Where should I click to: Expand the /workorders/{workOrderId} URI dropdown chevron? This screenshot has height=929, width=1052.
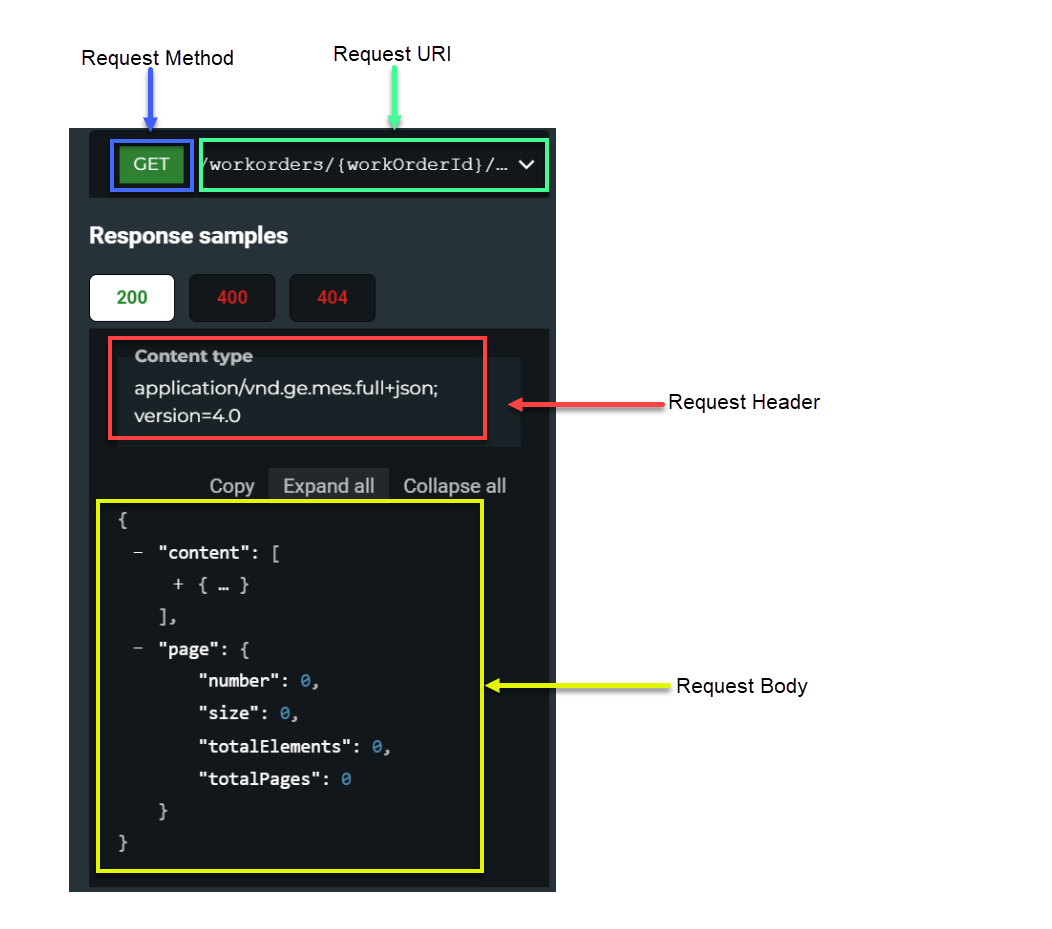(527, 164)
